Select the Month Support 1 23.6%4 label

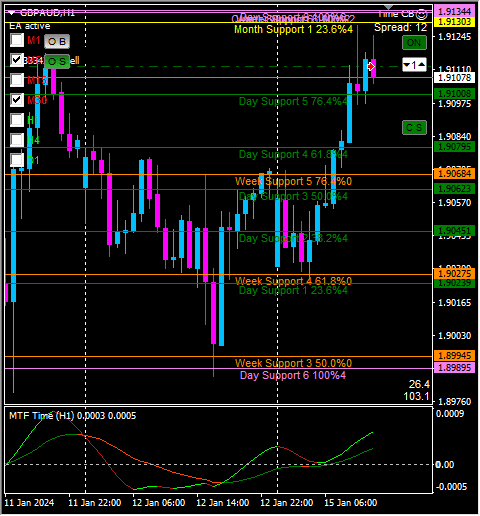click(293, 29)
